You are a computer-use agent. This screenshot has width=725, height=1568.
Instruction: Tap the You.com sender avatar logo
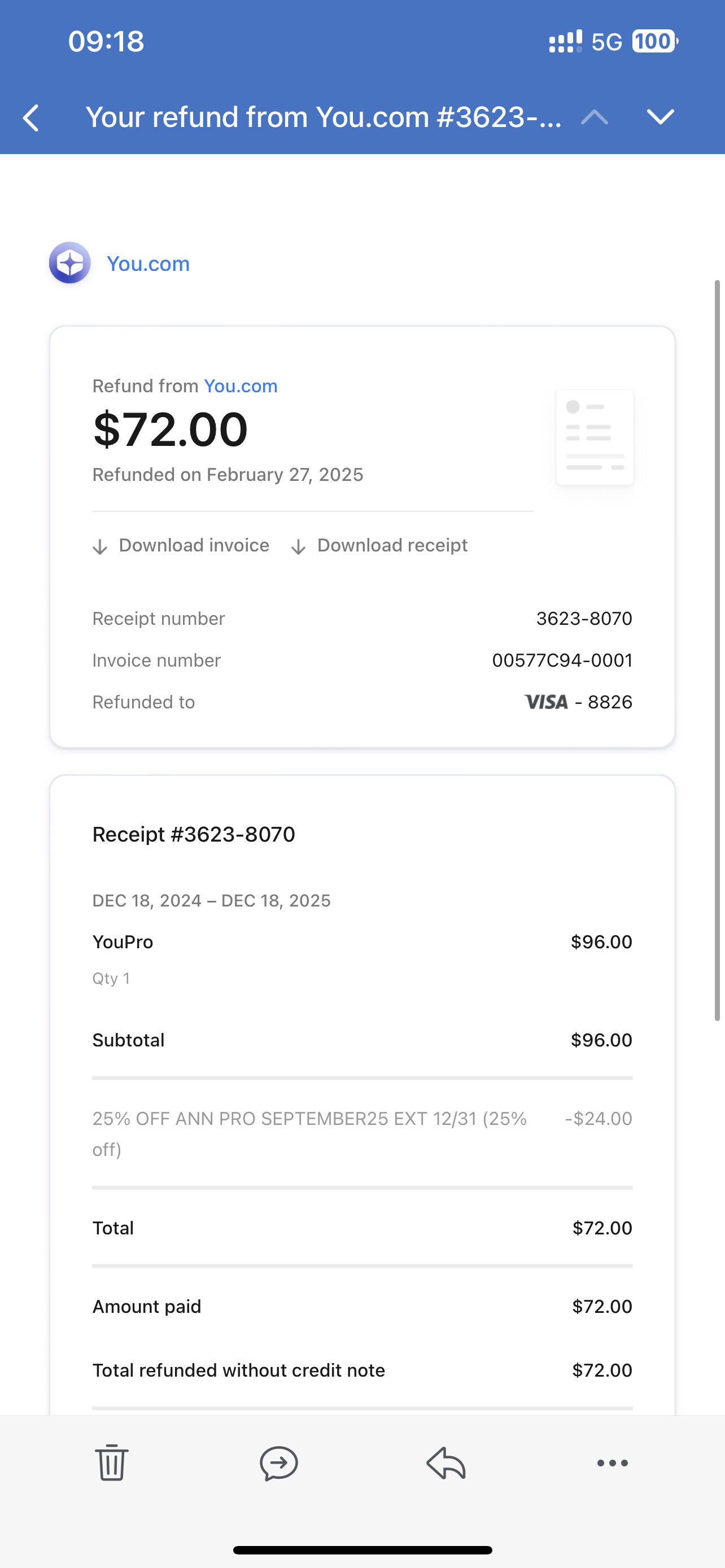[70, 263]
